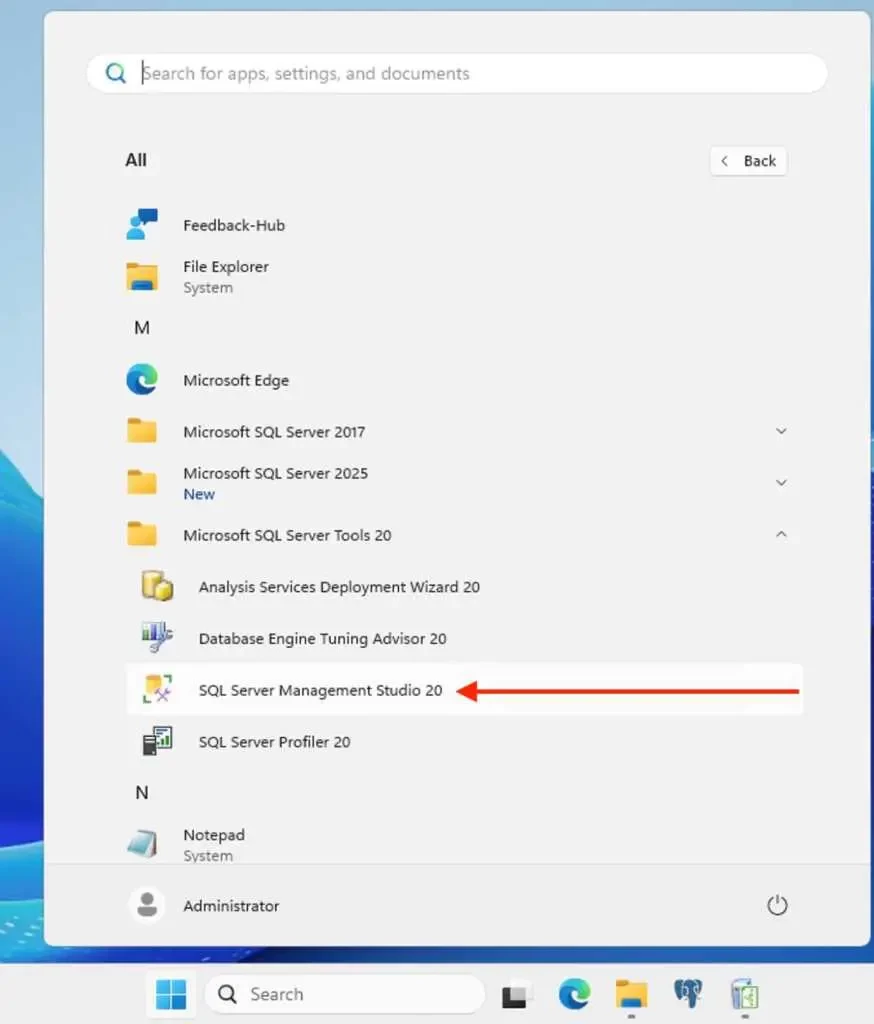This screenshot has height=1024, width=874.
Task: Click the File Explorer text label
Action: click(226, 266)
